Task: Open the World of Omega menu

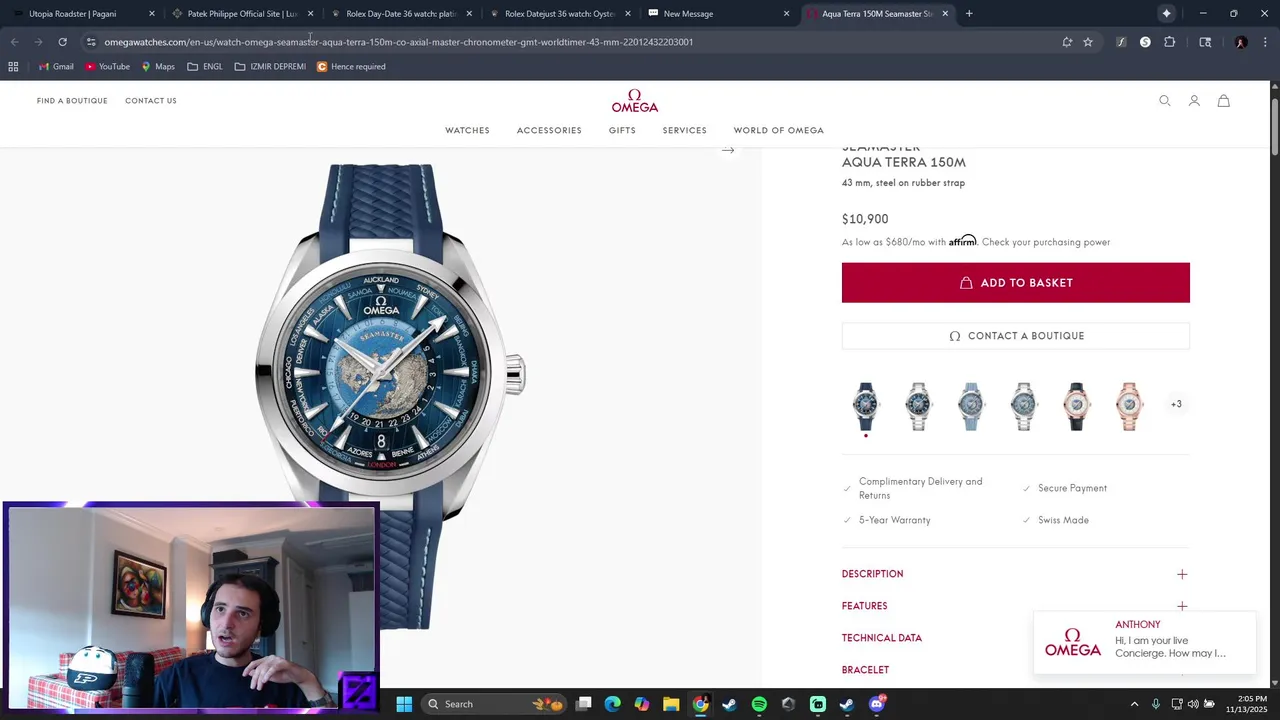Action: click(778, 130)
